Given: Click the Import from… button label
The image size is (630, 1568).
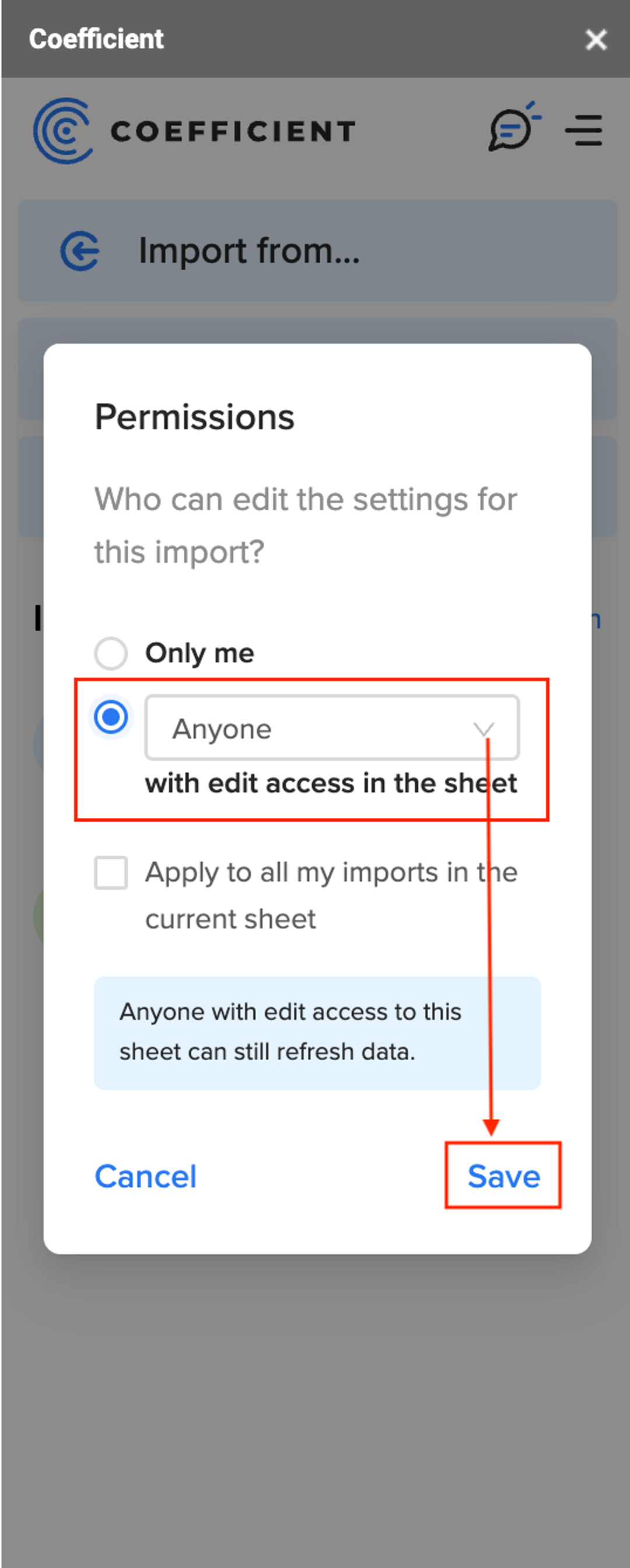Looking at the screenshot, I should point(249,250).
